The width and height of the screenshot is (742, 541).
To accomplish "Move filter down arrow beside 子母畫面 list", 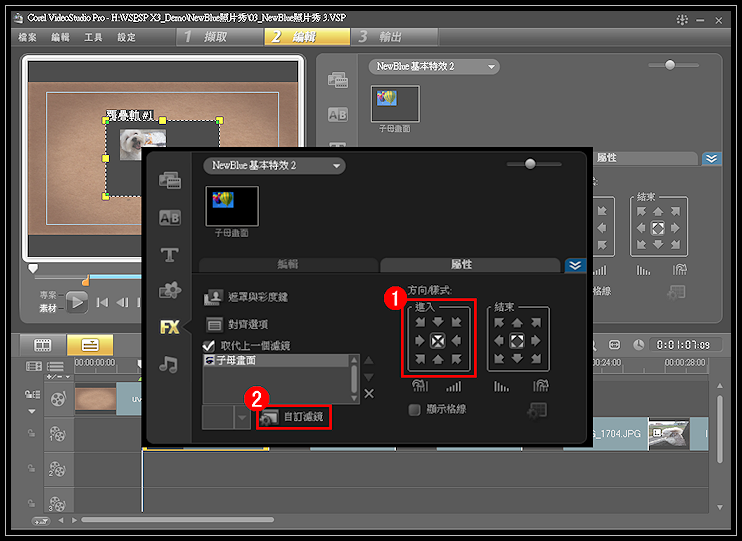I will pyautogui.click(x=369, y=377).
